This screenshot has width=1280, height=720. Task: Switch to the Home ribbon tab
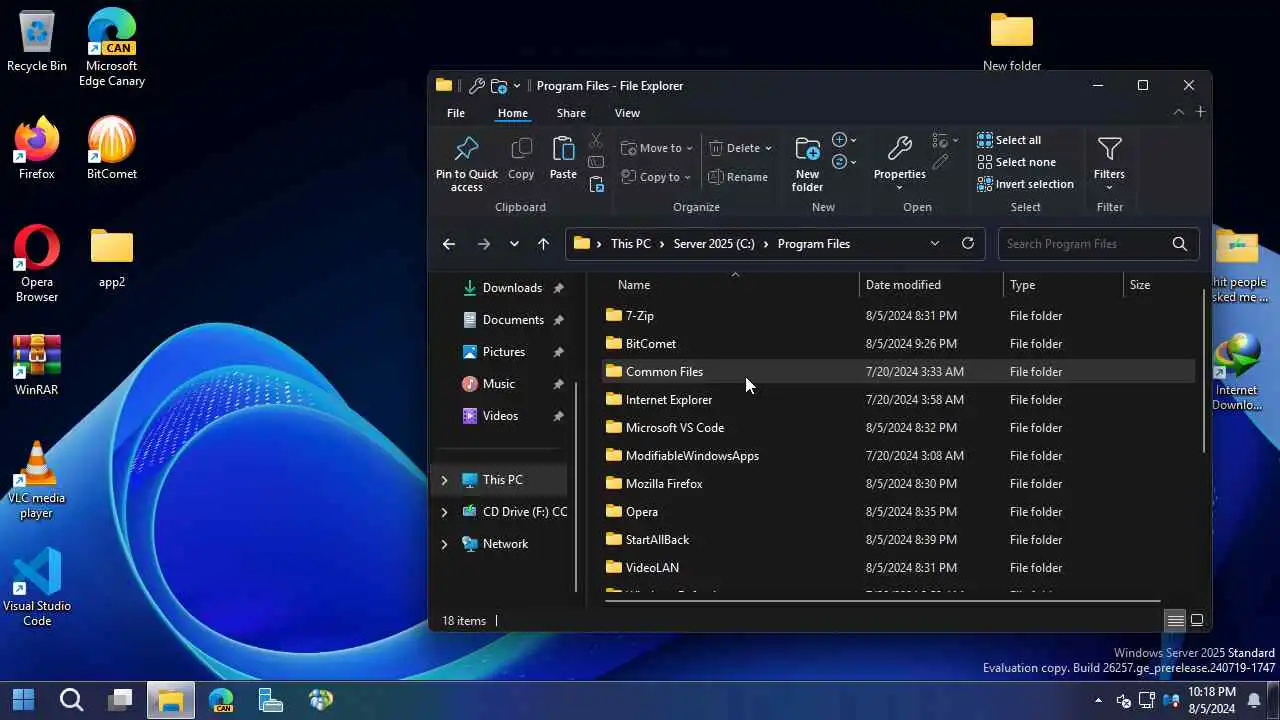[512, 113]
